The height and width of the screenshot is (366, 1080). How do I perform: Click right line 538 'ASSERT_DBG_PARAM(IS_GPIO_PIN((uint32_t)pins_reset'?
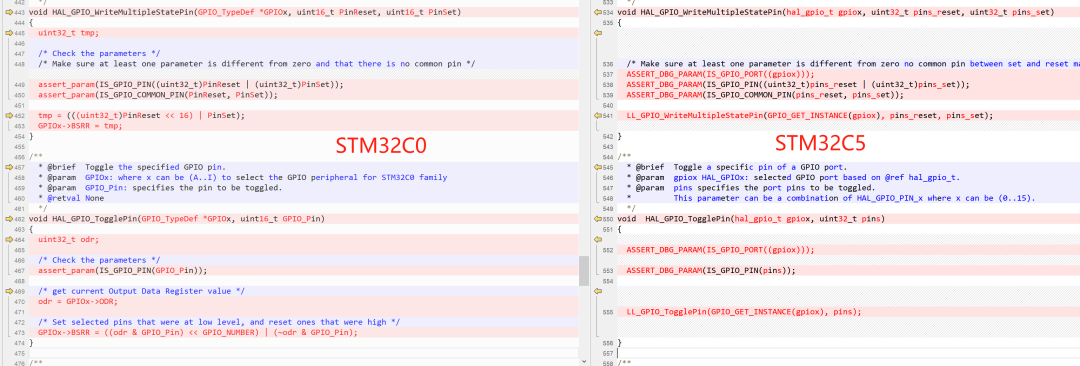[x=798, y=85]
